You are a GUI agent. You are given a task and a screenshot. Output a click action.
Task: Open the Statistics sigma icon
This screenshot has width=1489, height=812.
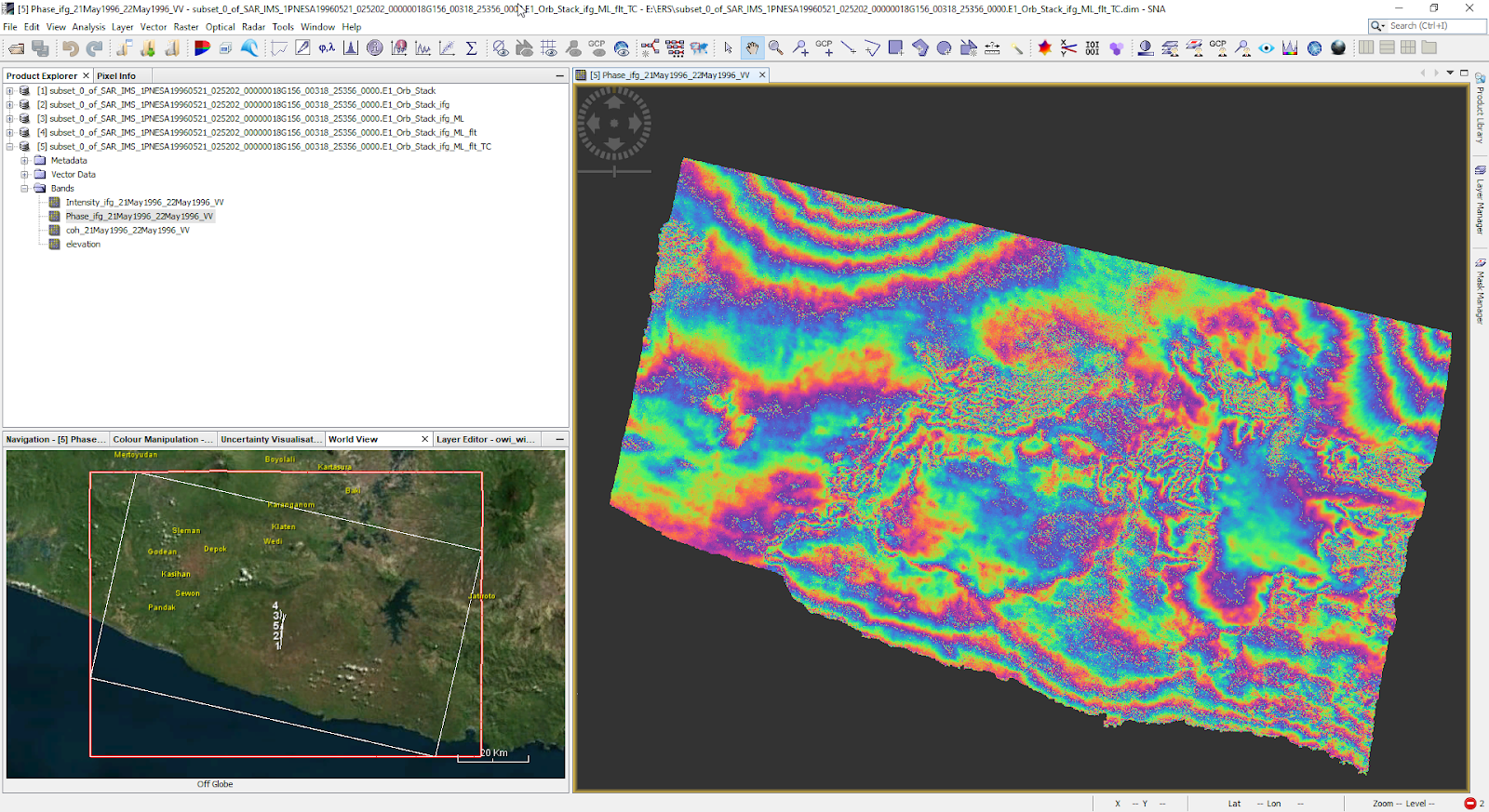(471, 48)
